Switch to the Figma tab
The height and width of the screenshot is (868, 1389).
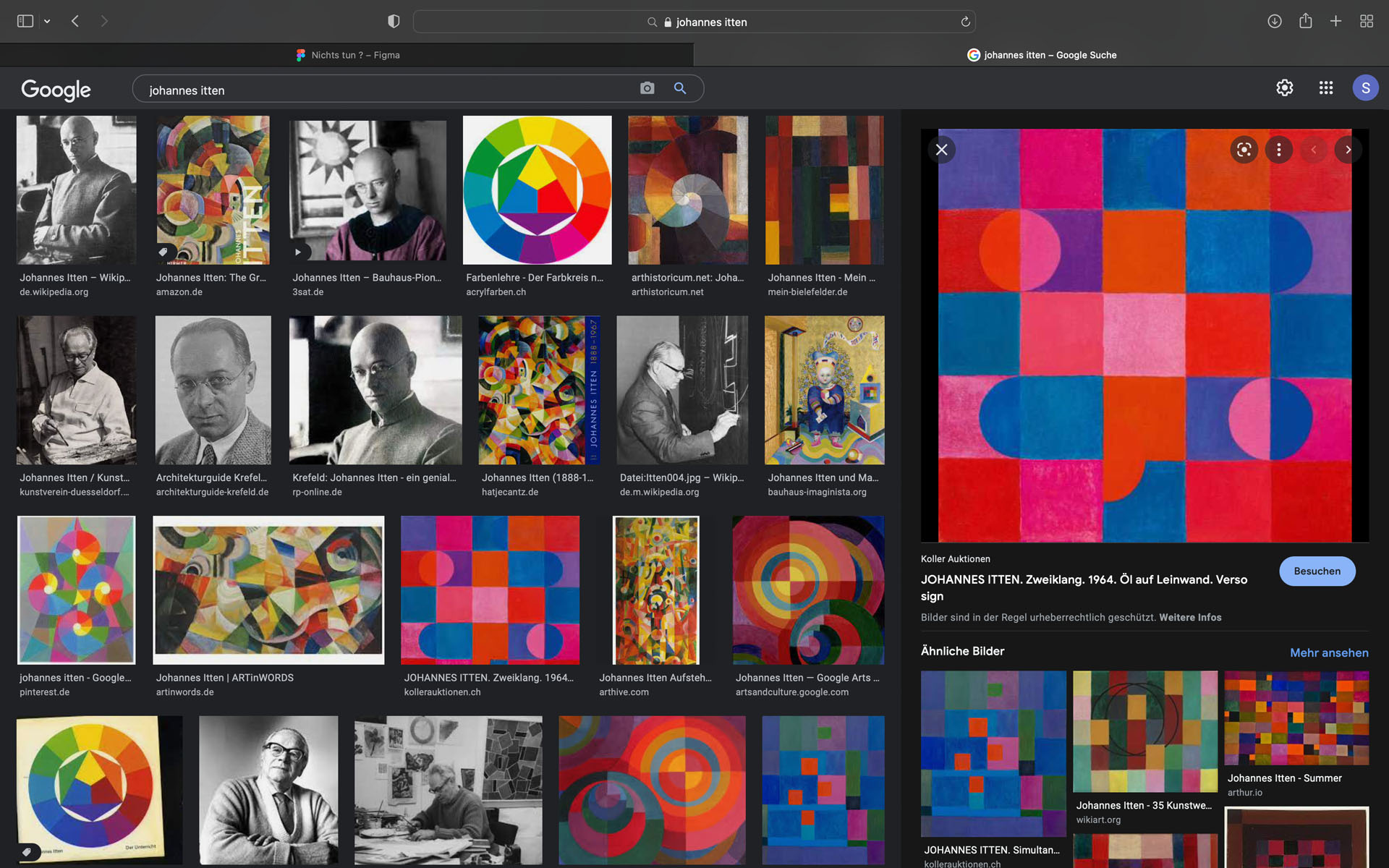[x=347, y=55]
